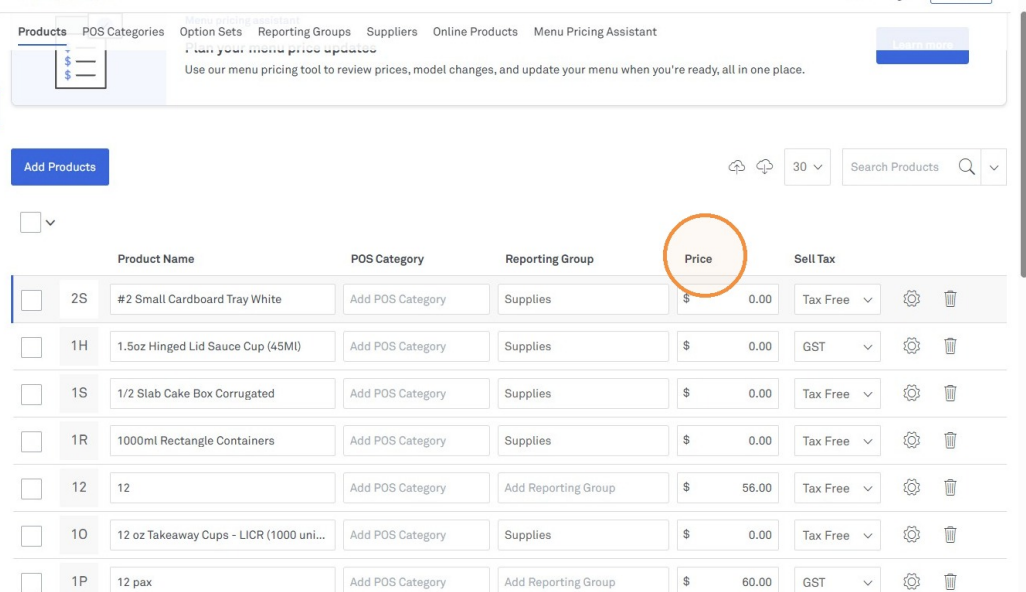Viewport: 1026px width, 592px height.
Task: Go to the Reporting Groups tab
Action: click(x=304, y=31)
